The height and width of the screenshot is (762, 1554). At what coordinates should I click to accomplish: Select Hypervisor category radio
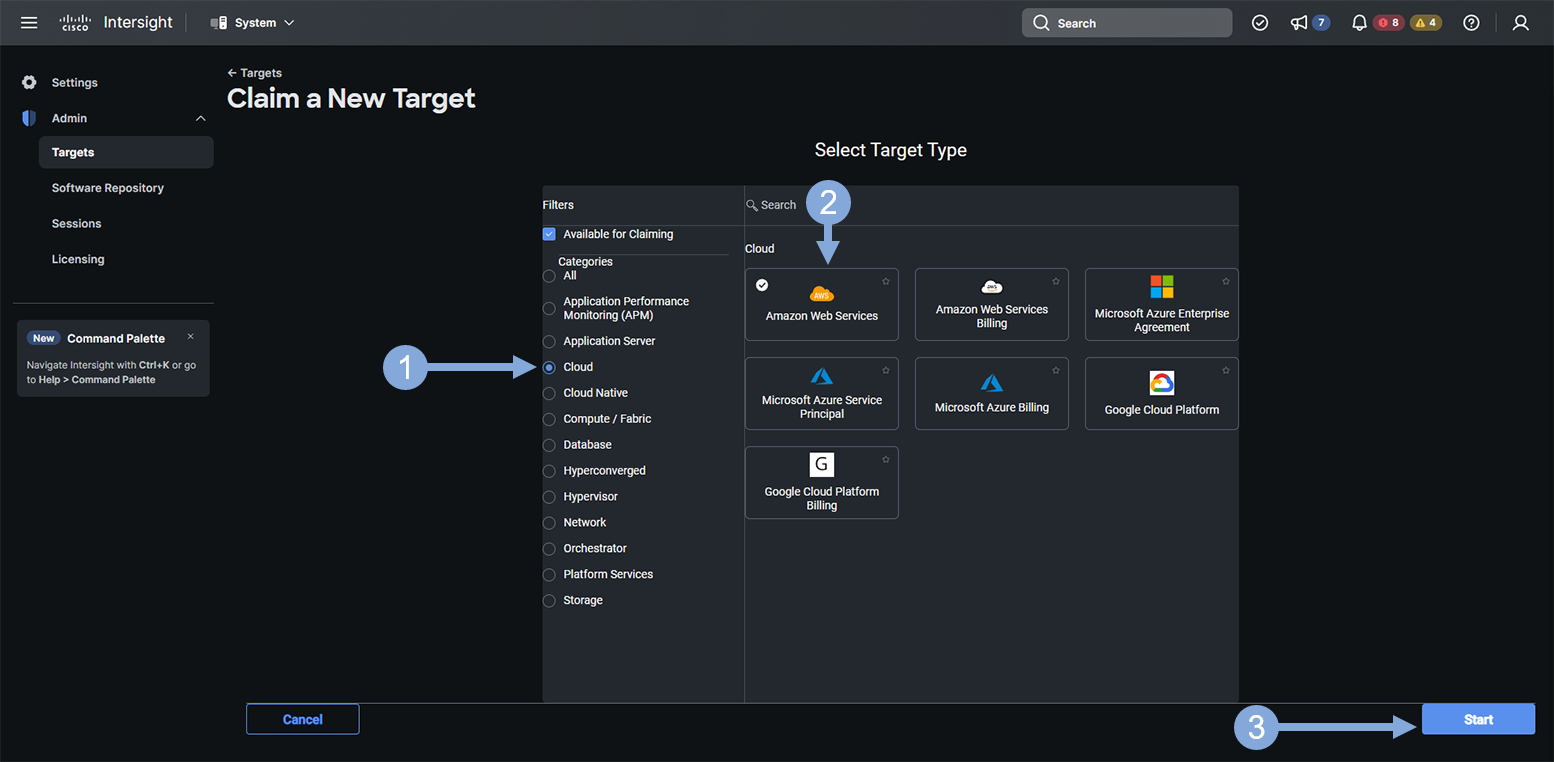click(549, 497)
